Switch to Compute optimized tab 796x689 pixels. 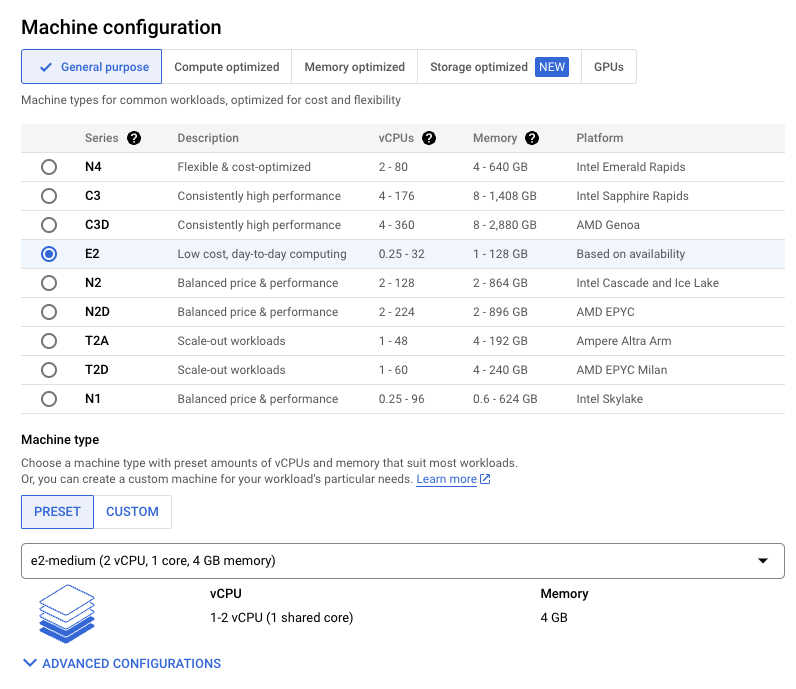click(x=227, y=67)
